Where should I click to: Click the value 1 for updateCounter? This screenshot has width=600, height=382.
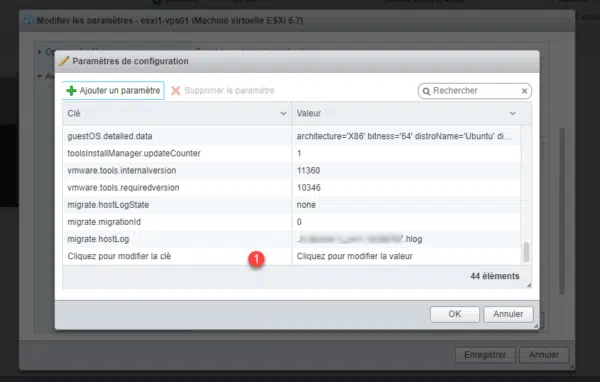[x=299, y=153]
